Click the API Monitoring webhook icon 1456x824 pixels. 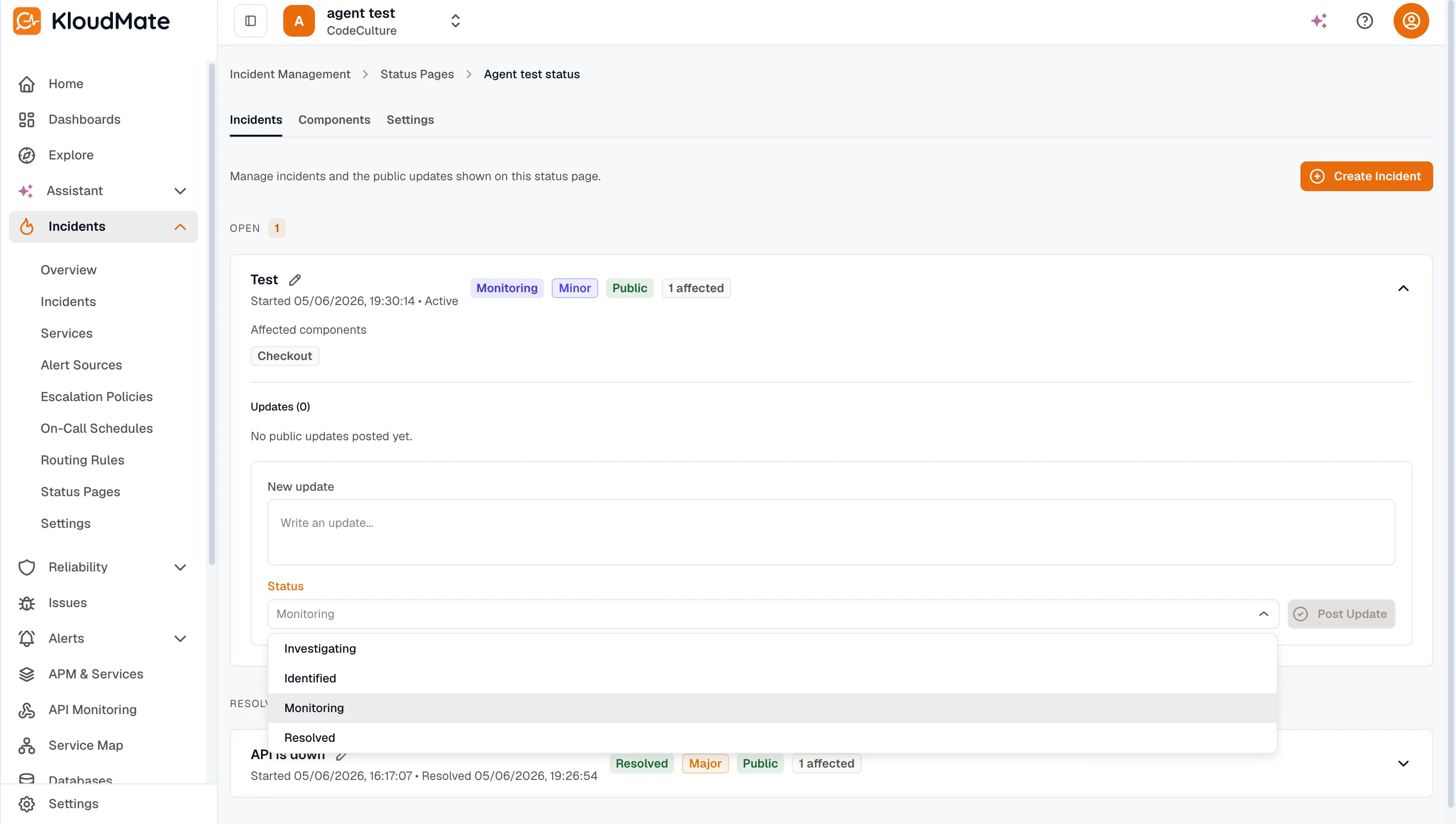27,710
